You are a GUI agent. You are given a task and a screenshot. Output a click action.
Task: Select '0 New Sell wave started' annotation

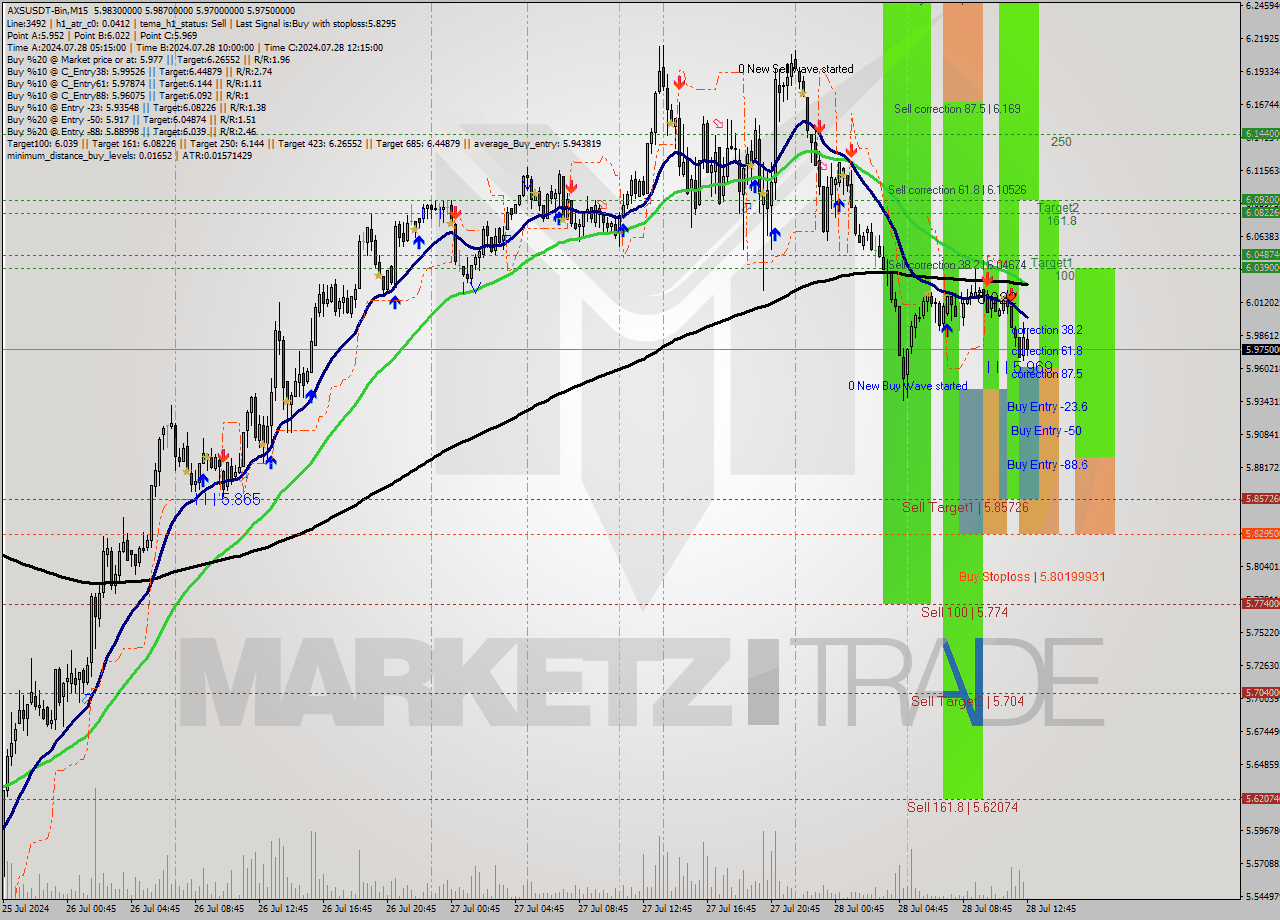[796, 69]
